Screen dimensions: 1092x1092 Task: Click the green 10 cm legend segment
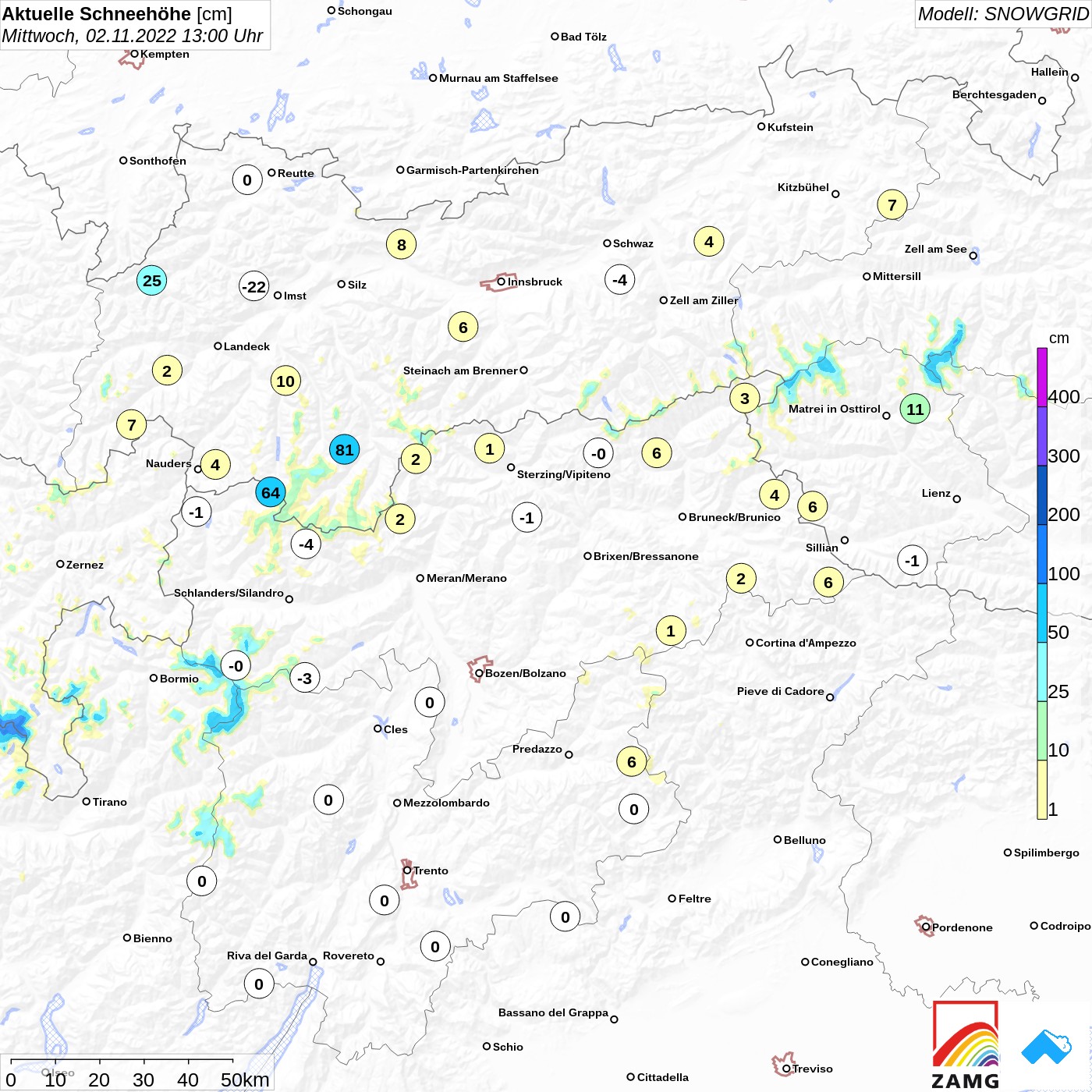click(x=1042, y=731)
